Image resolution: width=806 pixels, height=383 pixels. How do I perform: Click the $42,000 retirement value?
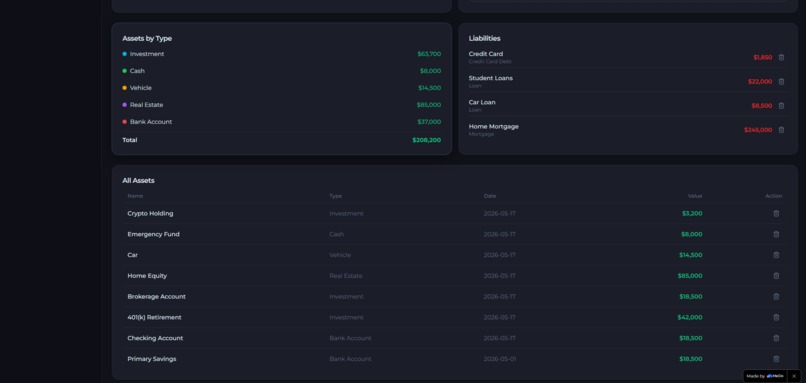pos(690,318)
